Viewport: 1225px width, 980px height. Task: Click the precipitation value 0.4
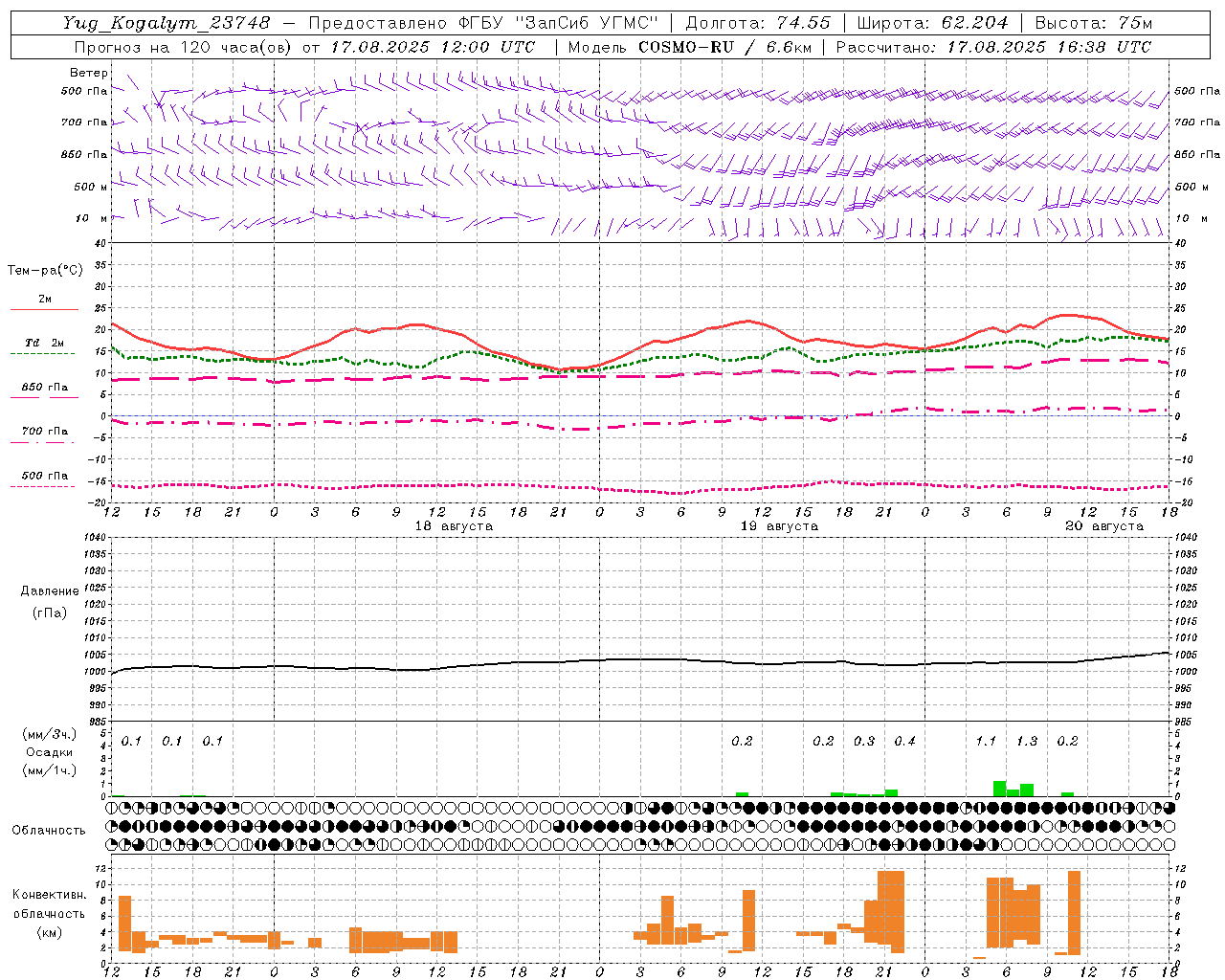(x=904, y=742)
